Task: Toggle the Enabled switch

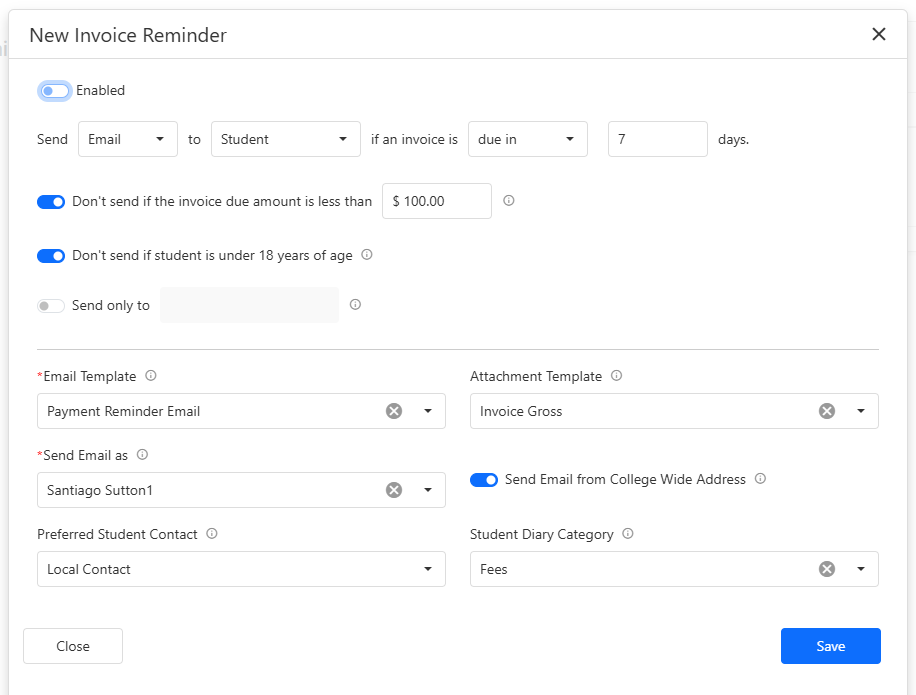Action: coord(55,91)
